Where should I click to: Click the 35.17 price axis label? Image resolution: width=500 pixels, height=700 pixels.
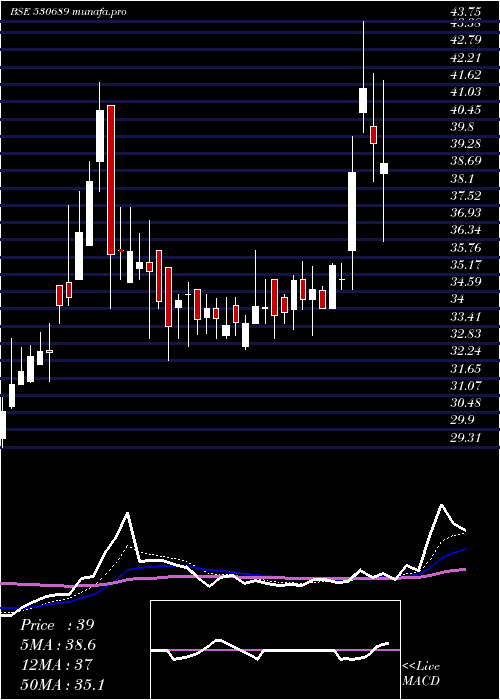pos(465,265)
